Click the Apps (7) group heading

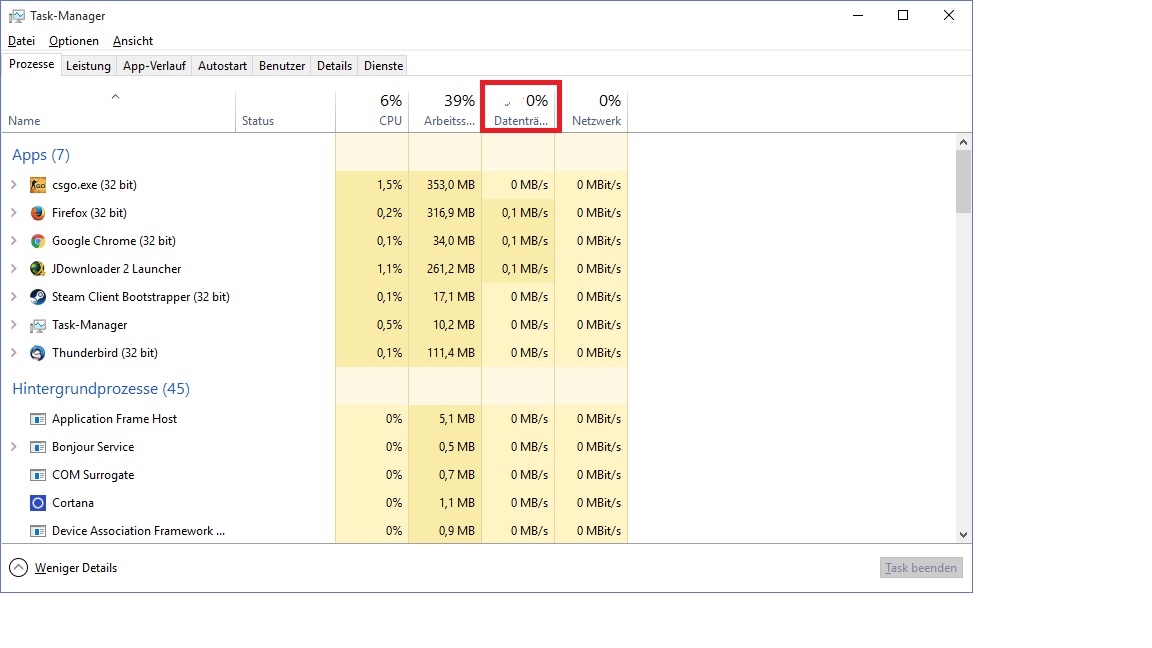[41, 155]
